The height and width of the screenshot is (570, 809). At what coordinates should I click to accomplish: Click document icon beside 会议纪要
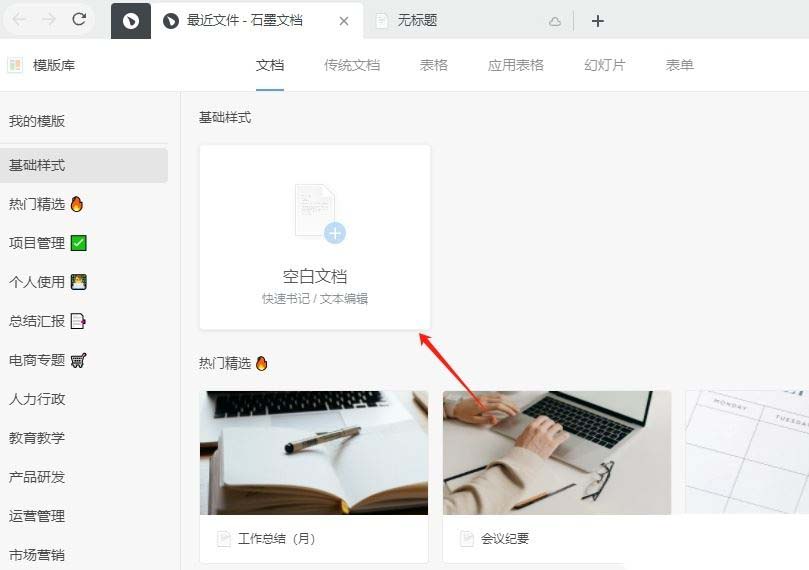click(466, 539)
